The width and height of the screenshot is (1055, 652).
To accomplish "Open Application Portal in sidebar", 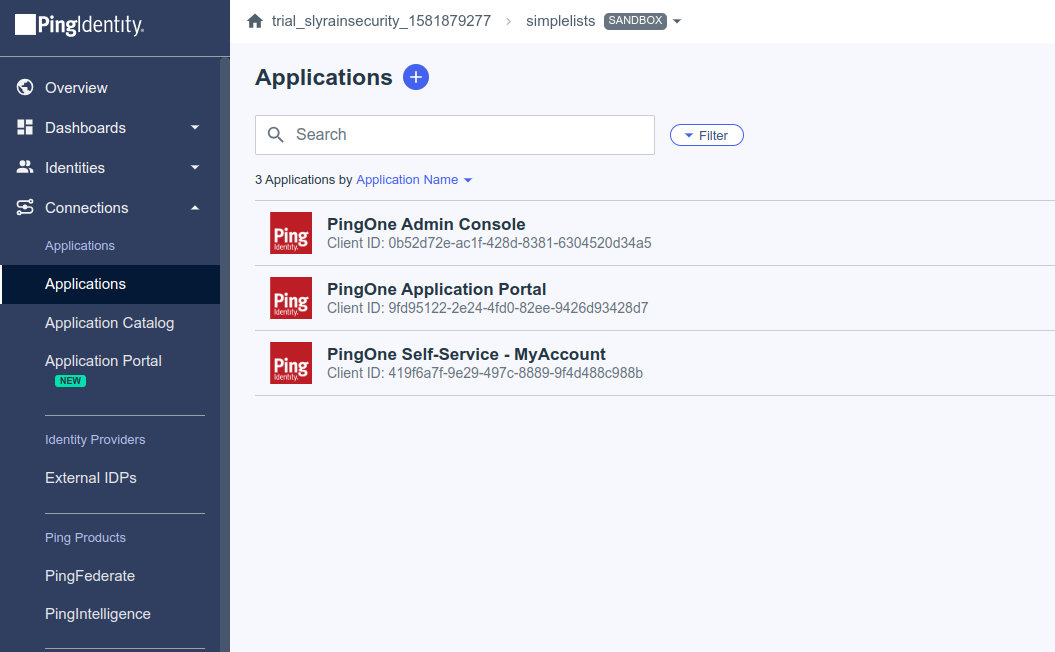I will click(x=104, y=361).
